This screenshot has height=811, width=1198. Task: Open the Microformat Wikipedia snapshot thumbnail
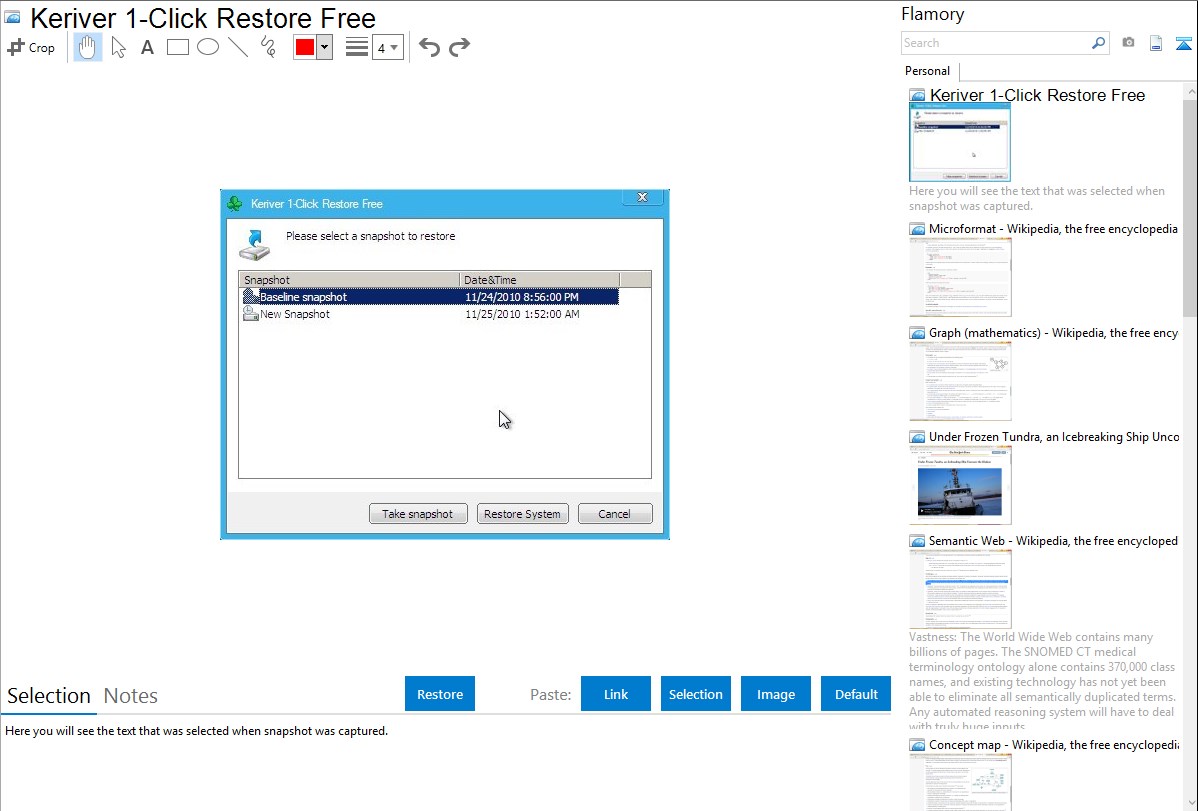click(960, 277)
